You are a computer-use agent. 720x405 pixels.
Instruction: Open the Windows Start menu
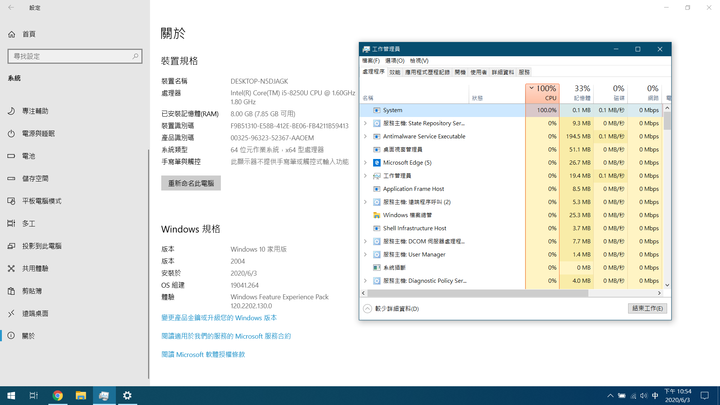coord(11,395)
